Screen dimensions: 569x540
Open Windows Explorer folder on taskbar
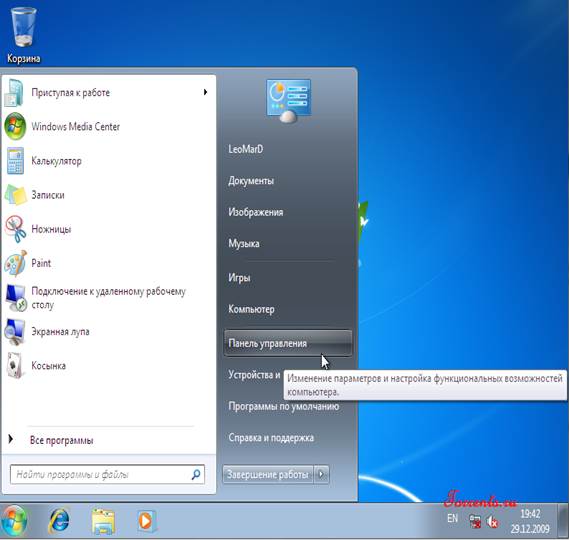103,521
